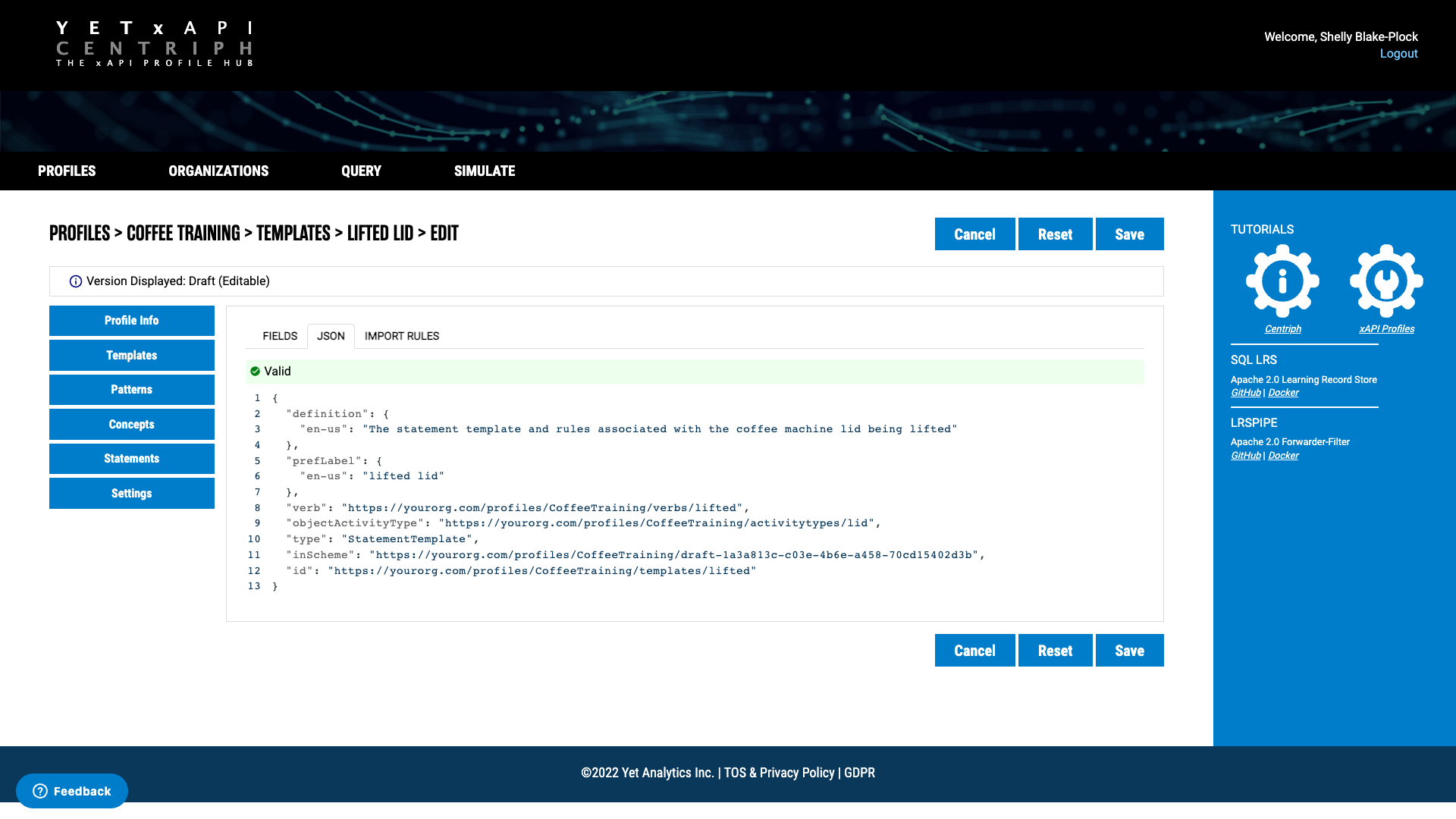Click the bottom Reset button

pos(1055,651)
